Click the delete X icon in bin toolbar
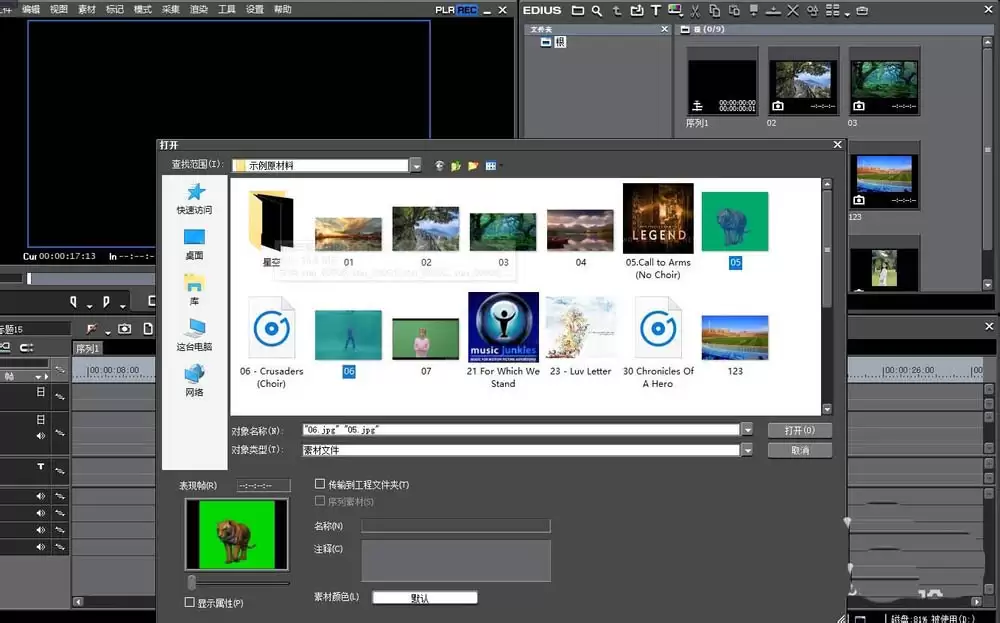1000x623 pixels. pyautogui.click(x=793, y=11)
